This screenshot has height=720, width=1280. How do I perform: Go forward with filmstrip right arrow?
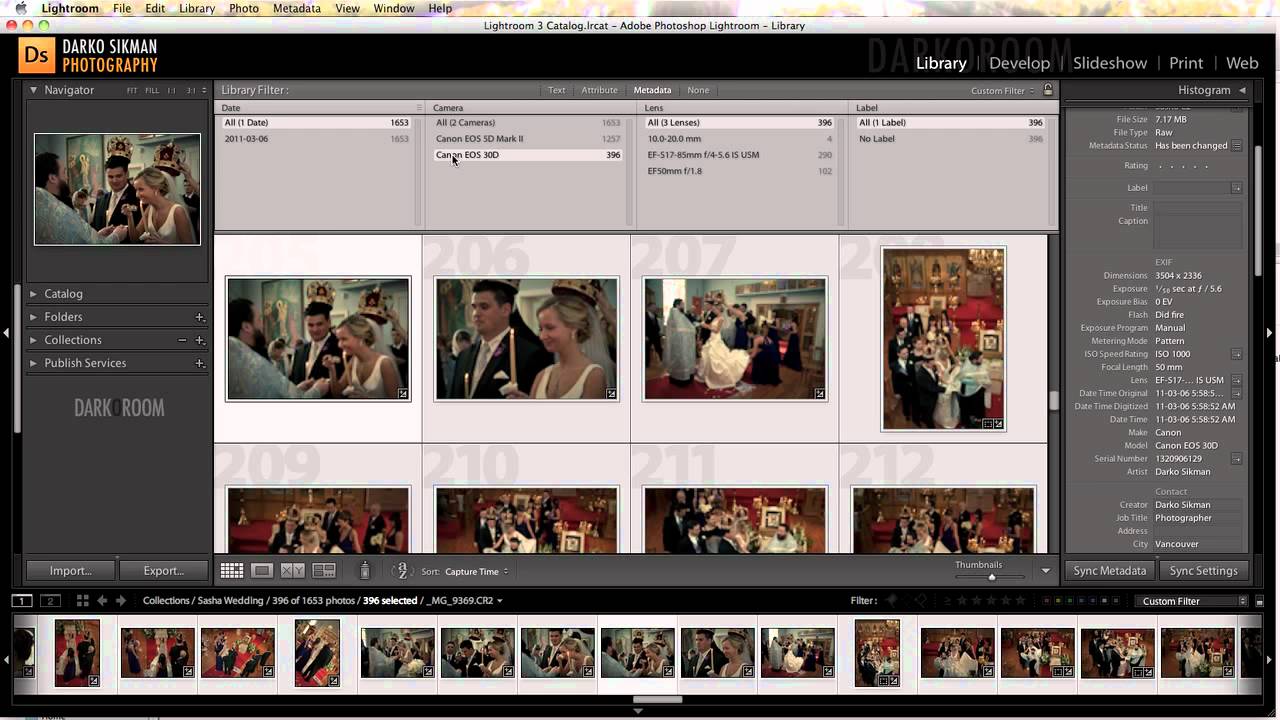point(121,601)
